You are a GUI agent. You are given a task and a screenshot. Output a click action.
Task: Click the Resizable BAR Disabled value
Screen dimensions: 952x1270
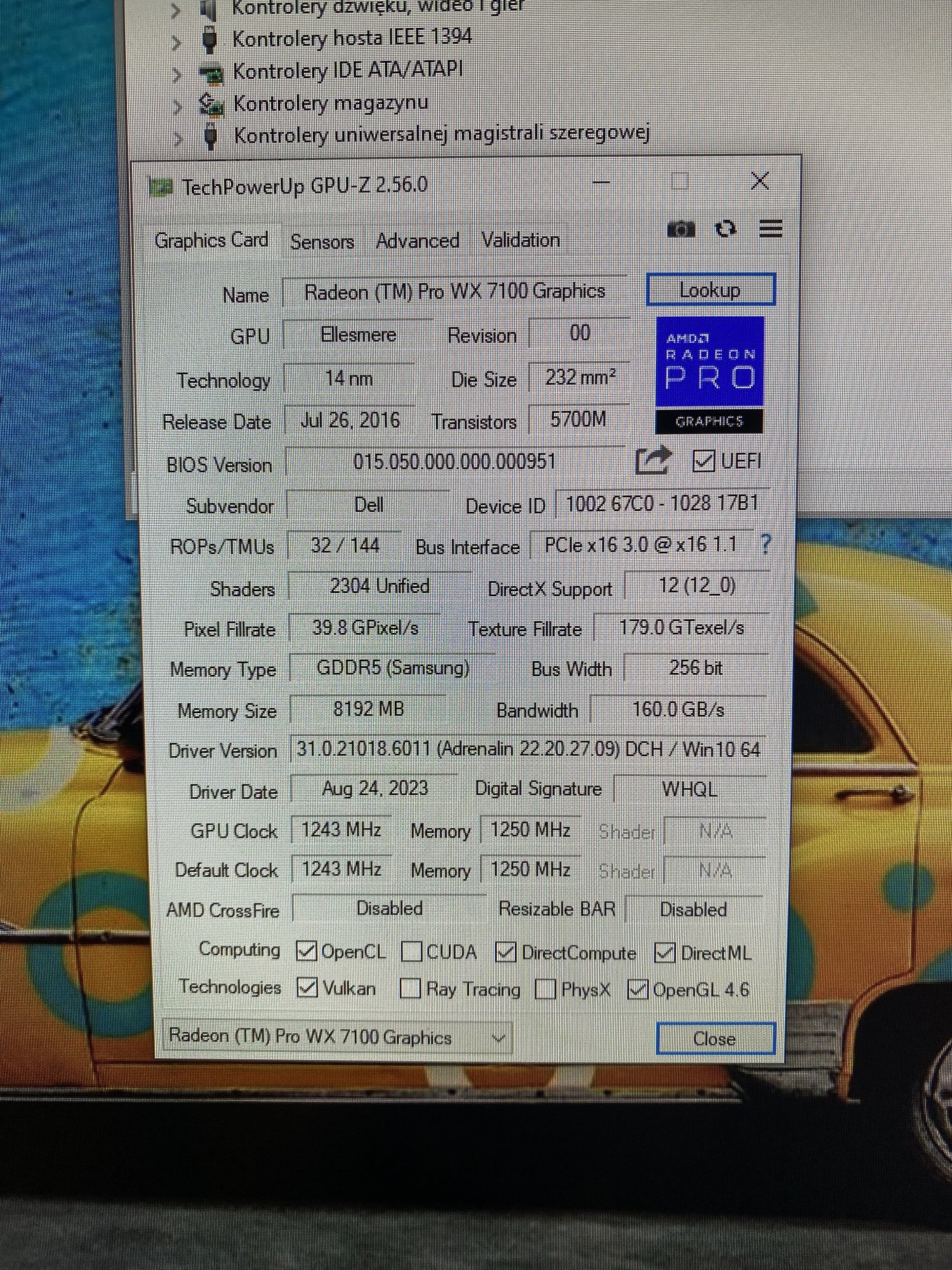(x=694, y=909)
